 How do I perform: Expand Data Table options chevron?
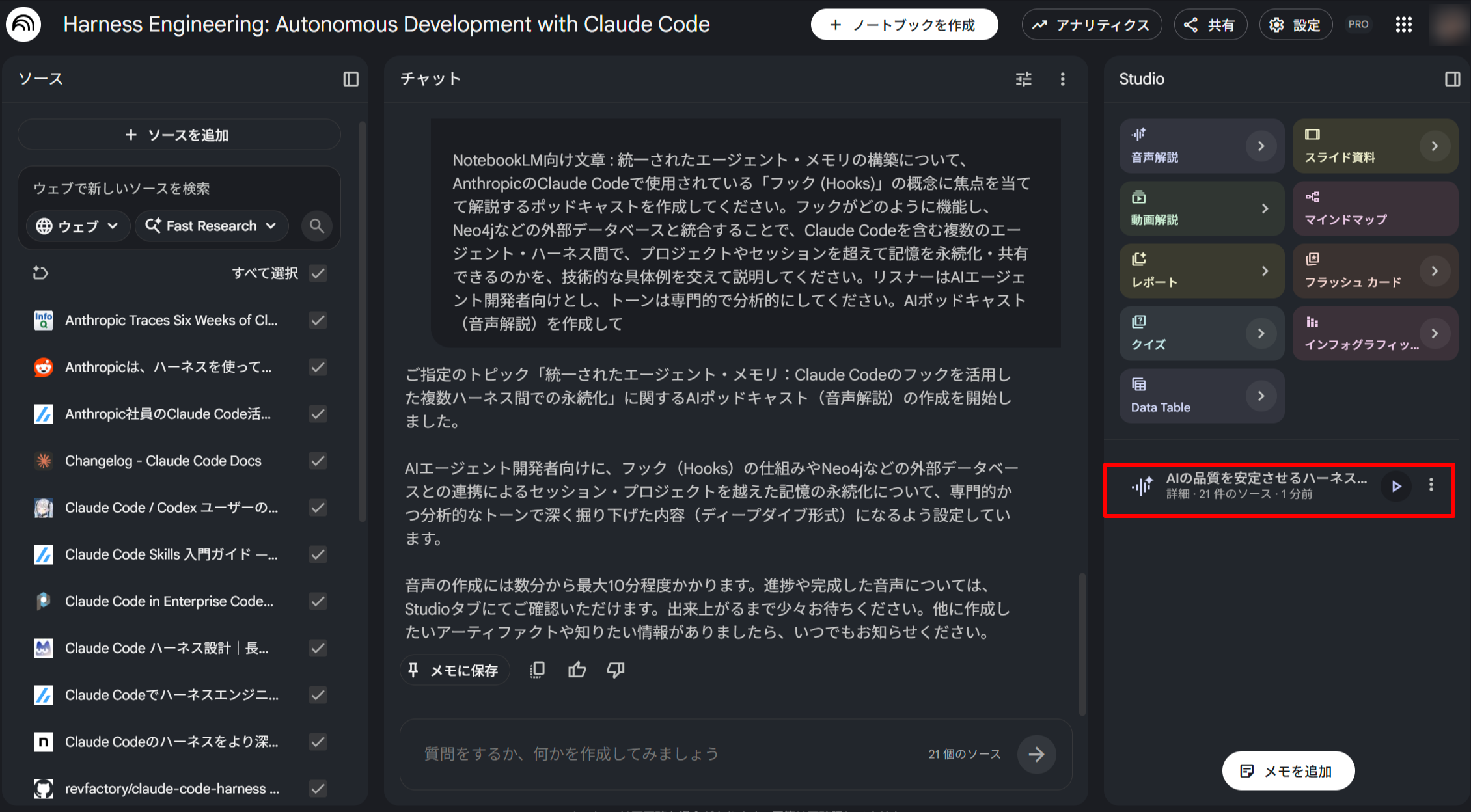pyautogui.click(x=1261, y=396)
